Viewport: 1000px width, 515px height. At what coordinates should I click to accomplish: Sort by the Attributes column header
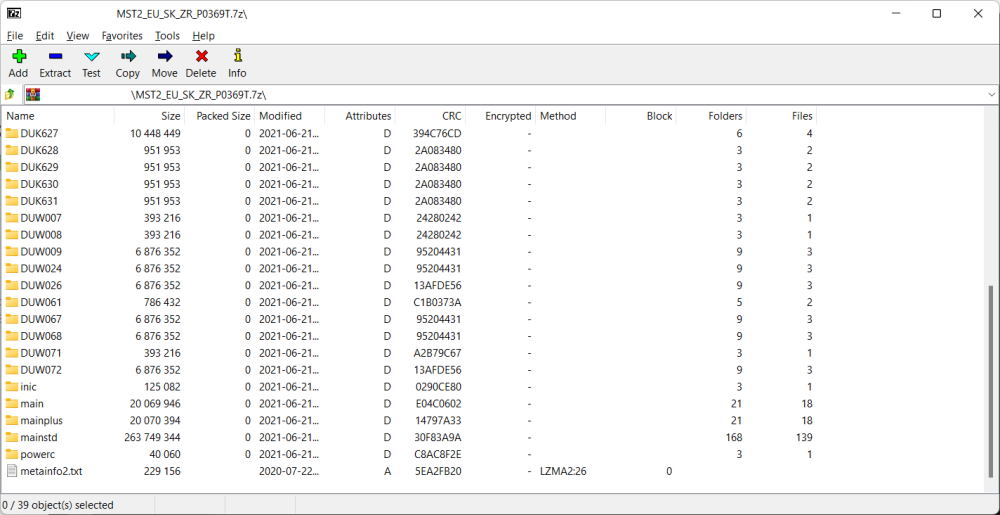[360, 116]
